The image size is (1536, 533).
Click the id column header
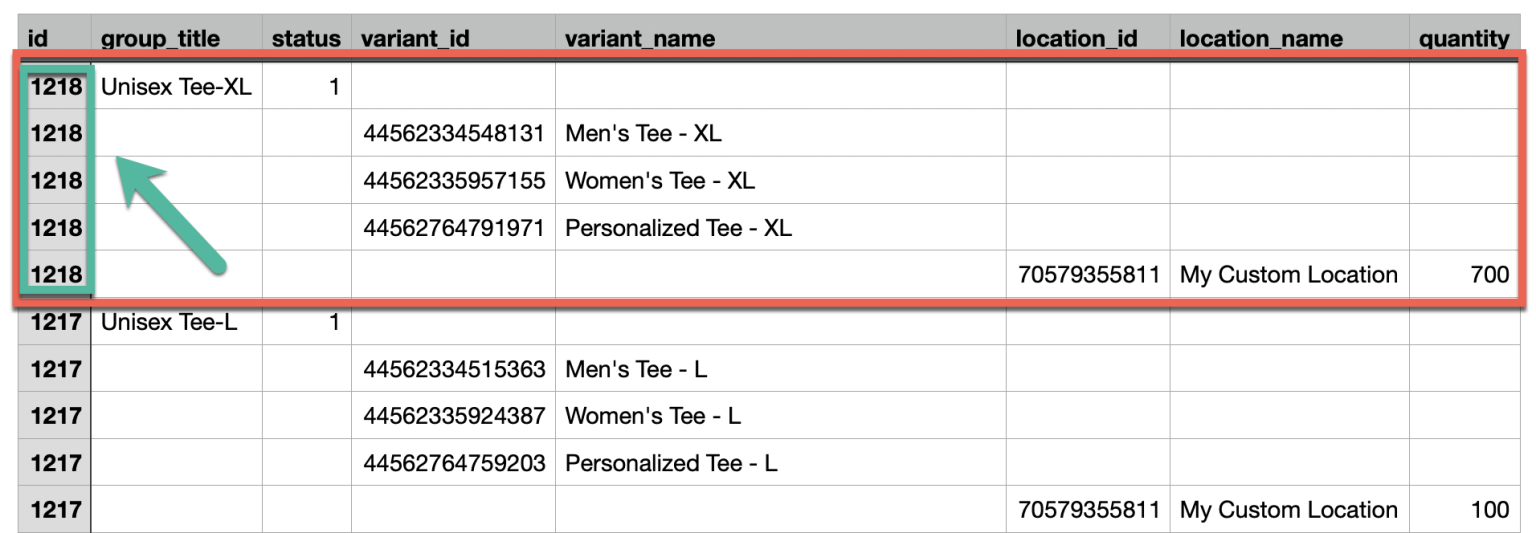(x=39, y=38)
